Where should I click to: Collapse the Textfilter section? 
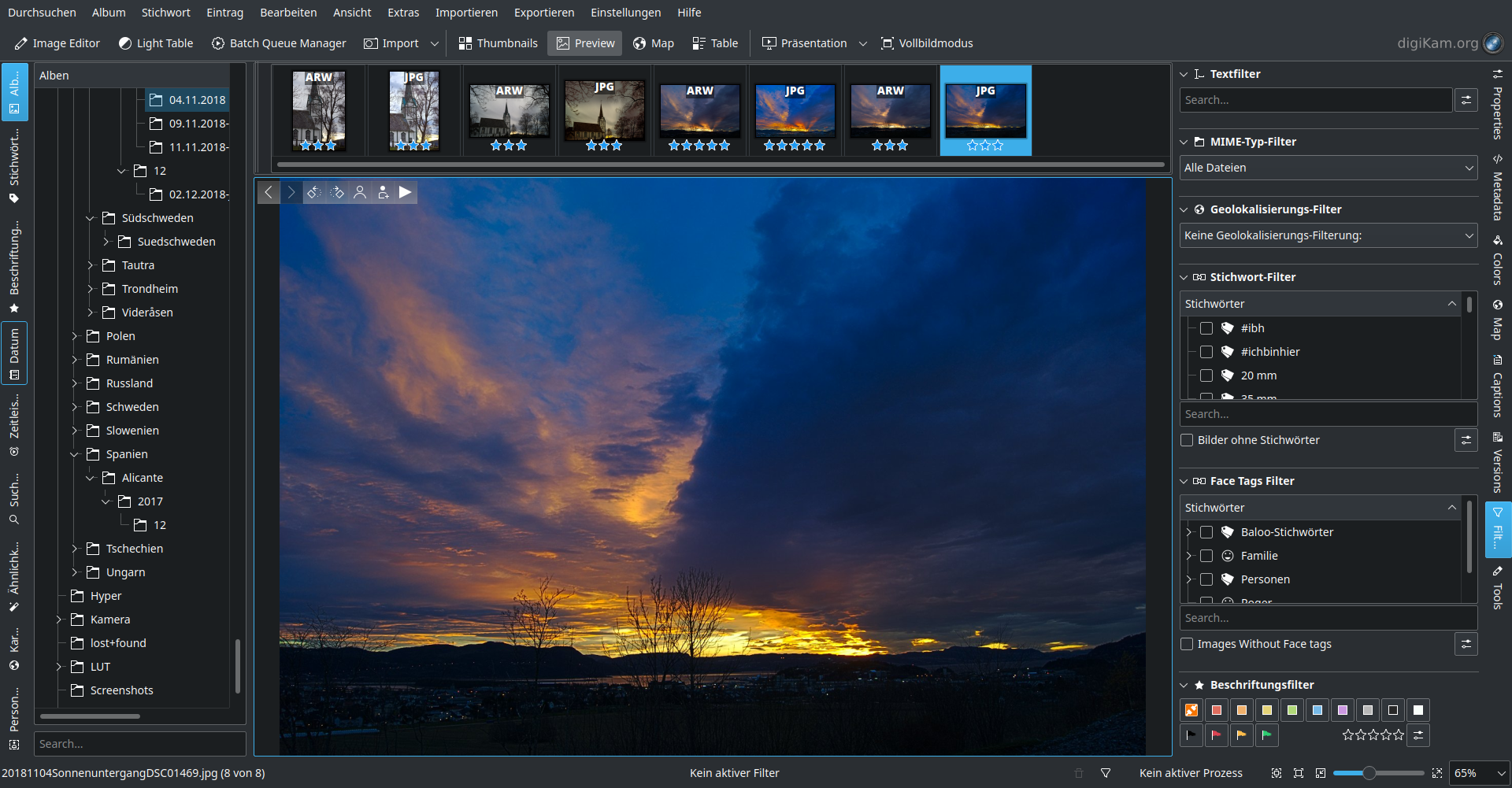[1184, 74]
